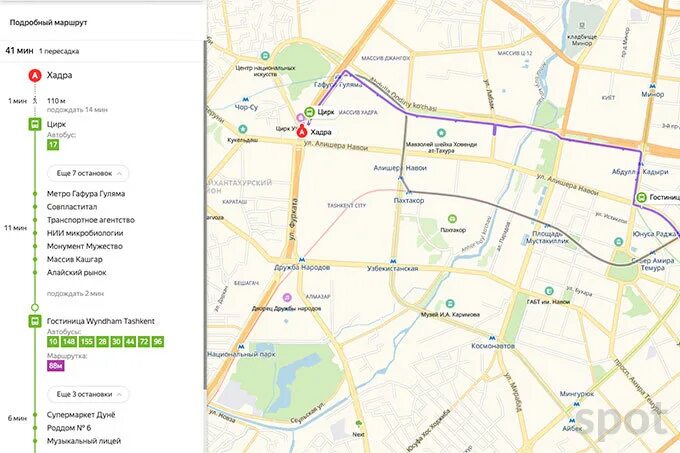Collapse the Еще 3 остановки stop list
The height and width of the screenshot is (453, 680).
pos(88,394)
